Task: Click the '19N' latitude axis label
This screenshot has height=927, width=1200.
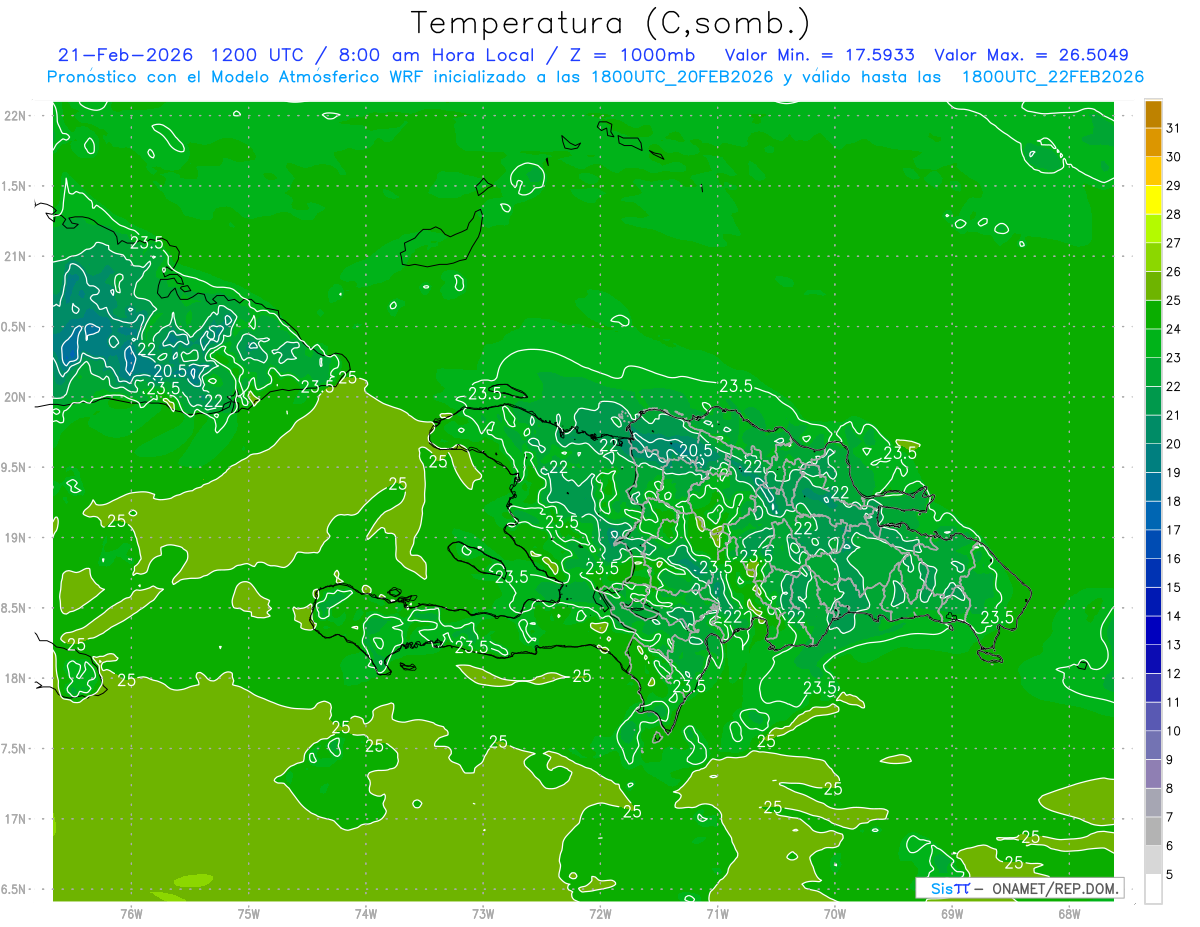Action: (16, 537)
